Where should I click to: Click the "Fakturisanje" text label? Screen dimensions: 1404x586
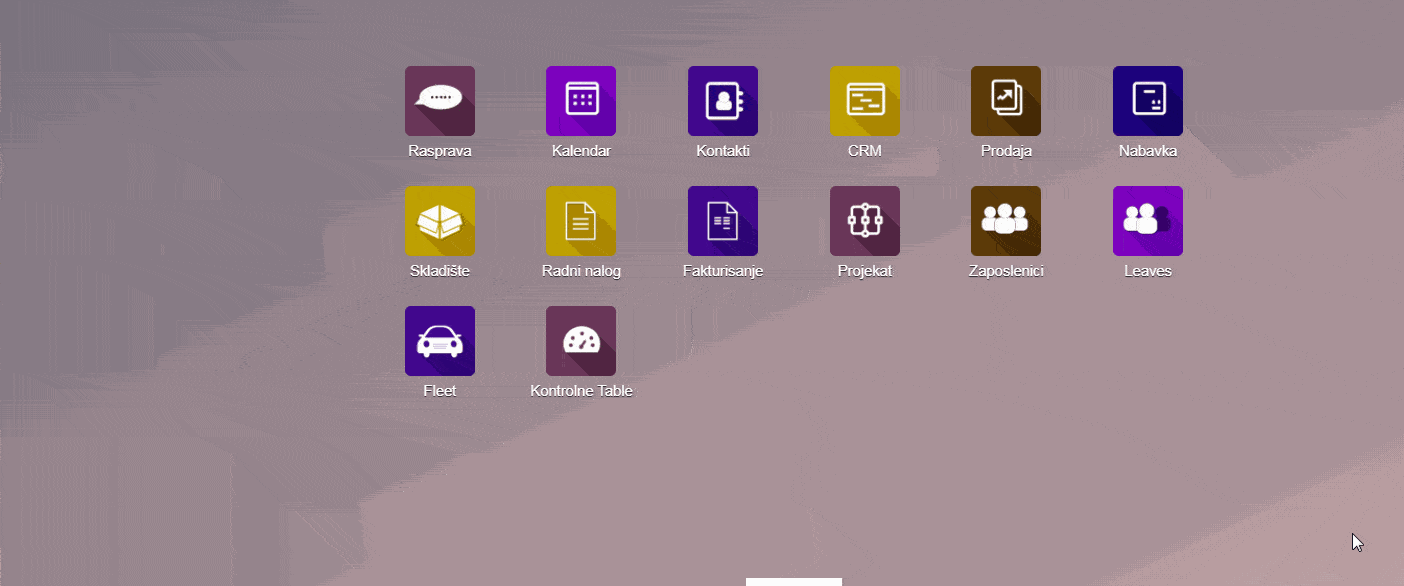pos(723,271)
